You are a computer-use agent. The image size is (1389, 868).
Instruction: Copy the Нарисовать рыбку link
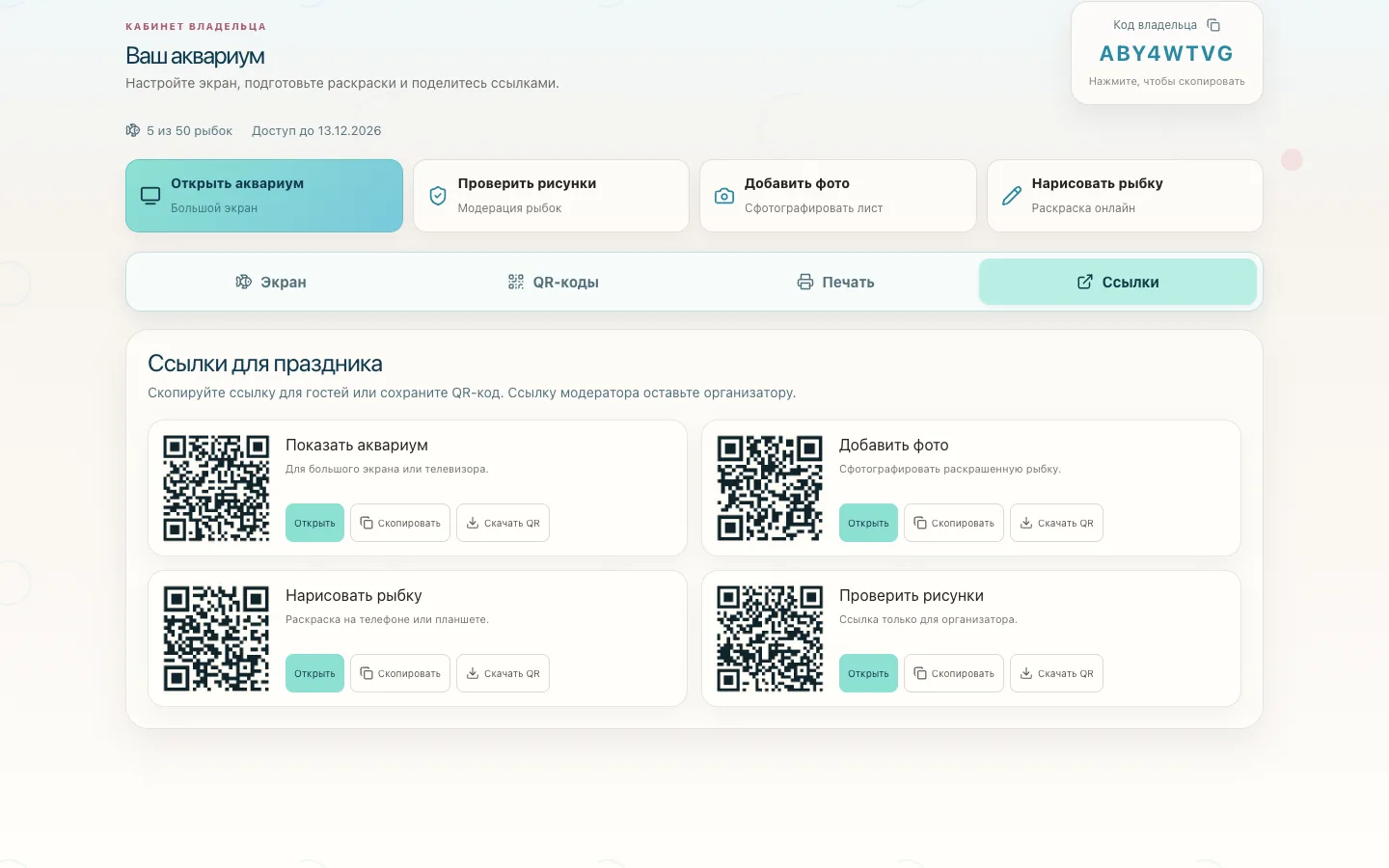click(400, 673)
